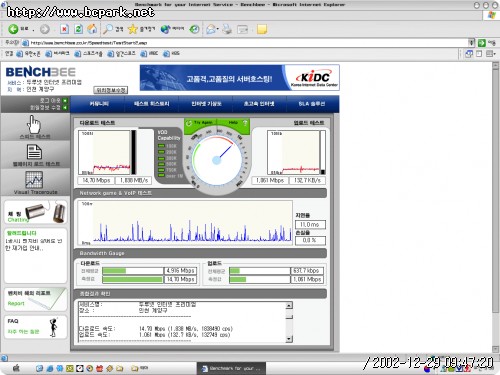
Task: Open the Visual Traceroute chart icon
Action: (x=34, y=180)
